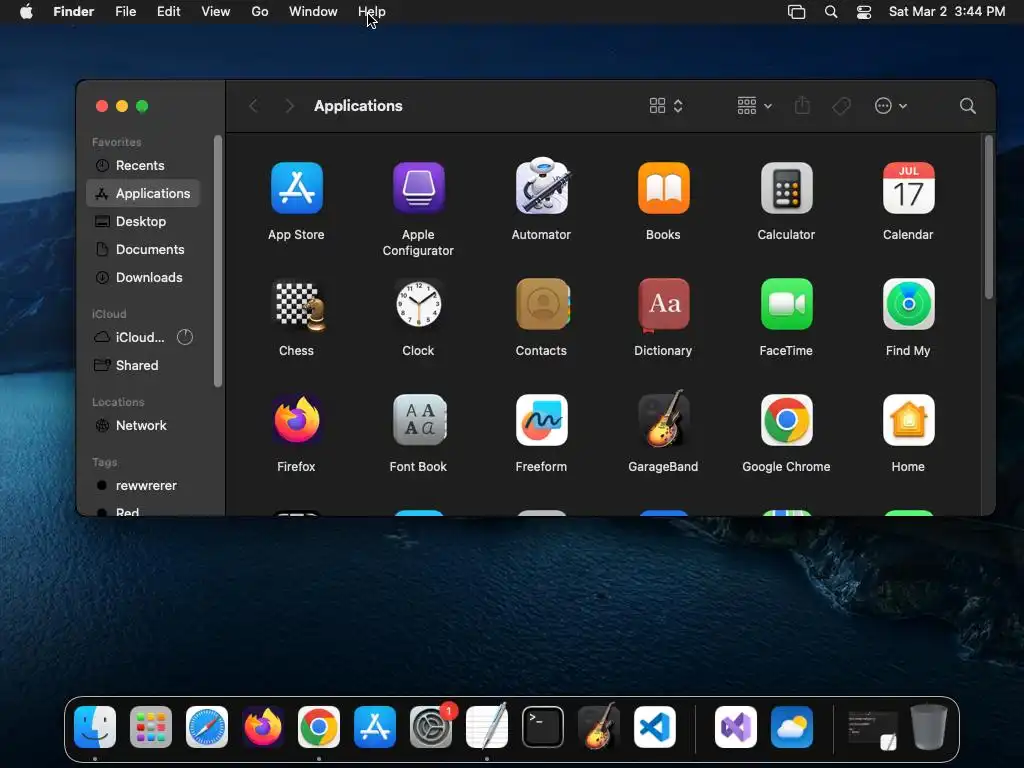Select Network in the sidebar
Image resolution: width=1024 pixels, height=768 pixels.
[143, 425]
